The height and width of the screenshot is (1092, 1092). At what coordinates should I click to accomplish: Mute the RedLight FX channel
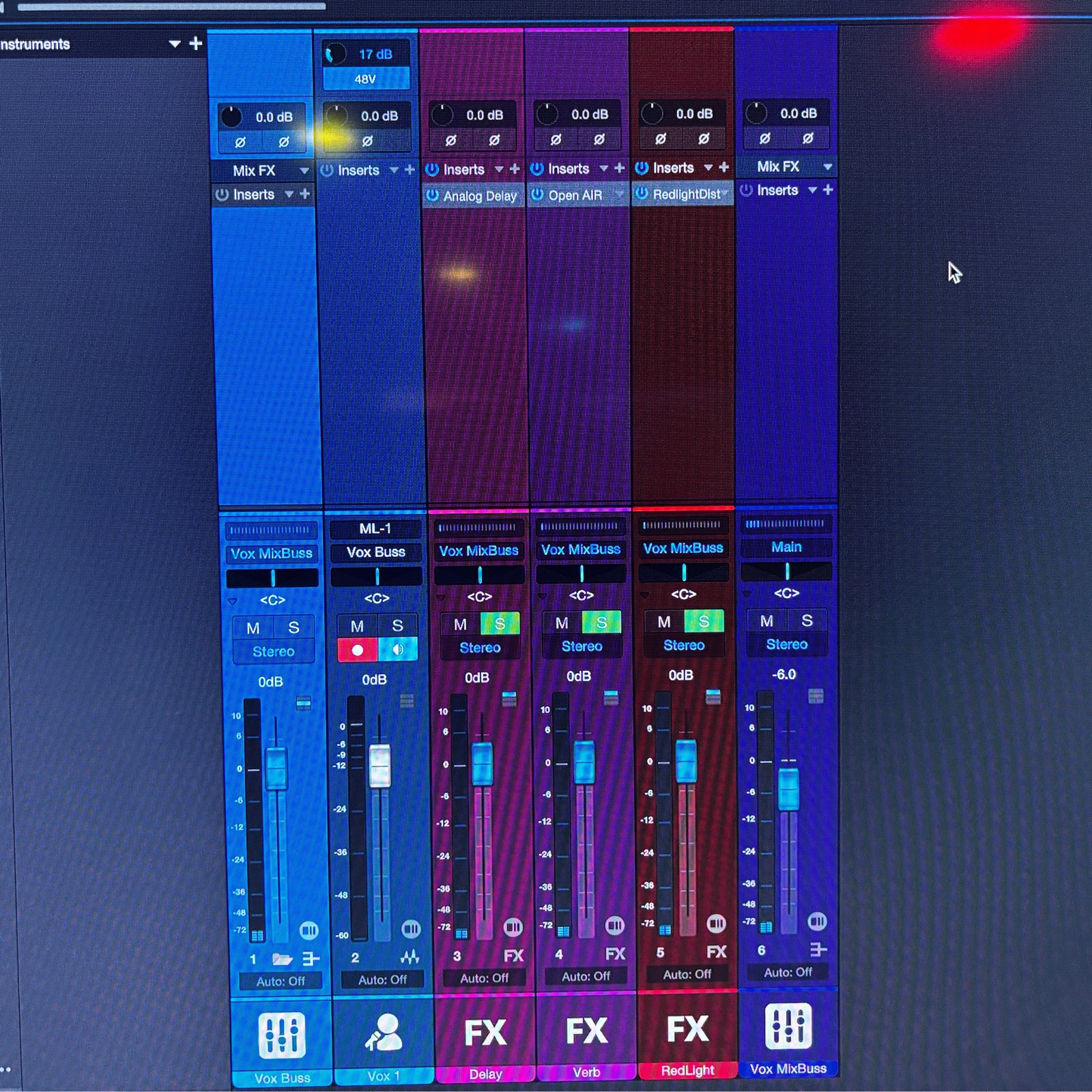[663, 621]
